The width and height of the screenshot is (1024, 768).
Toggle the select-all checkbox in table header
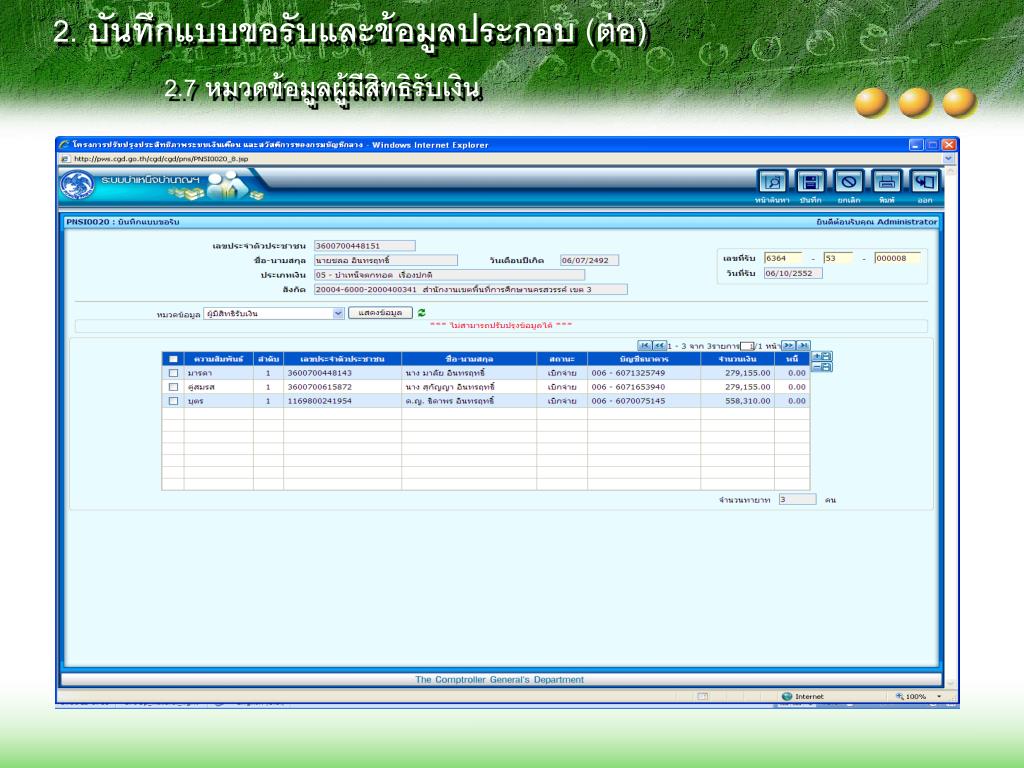(x=173, y=359)
